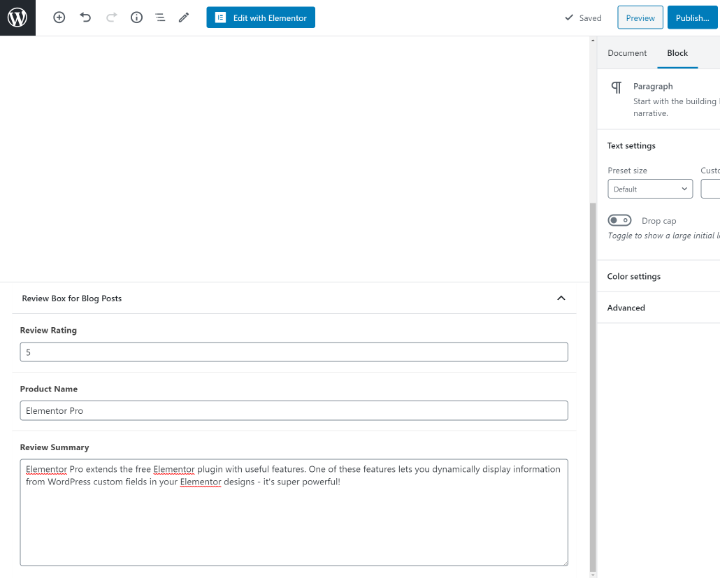Add a block with the plus icon

point(59,17)
